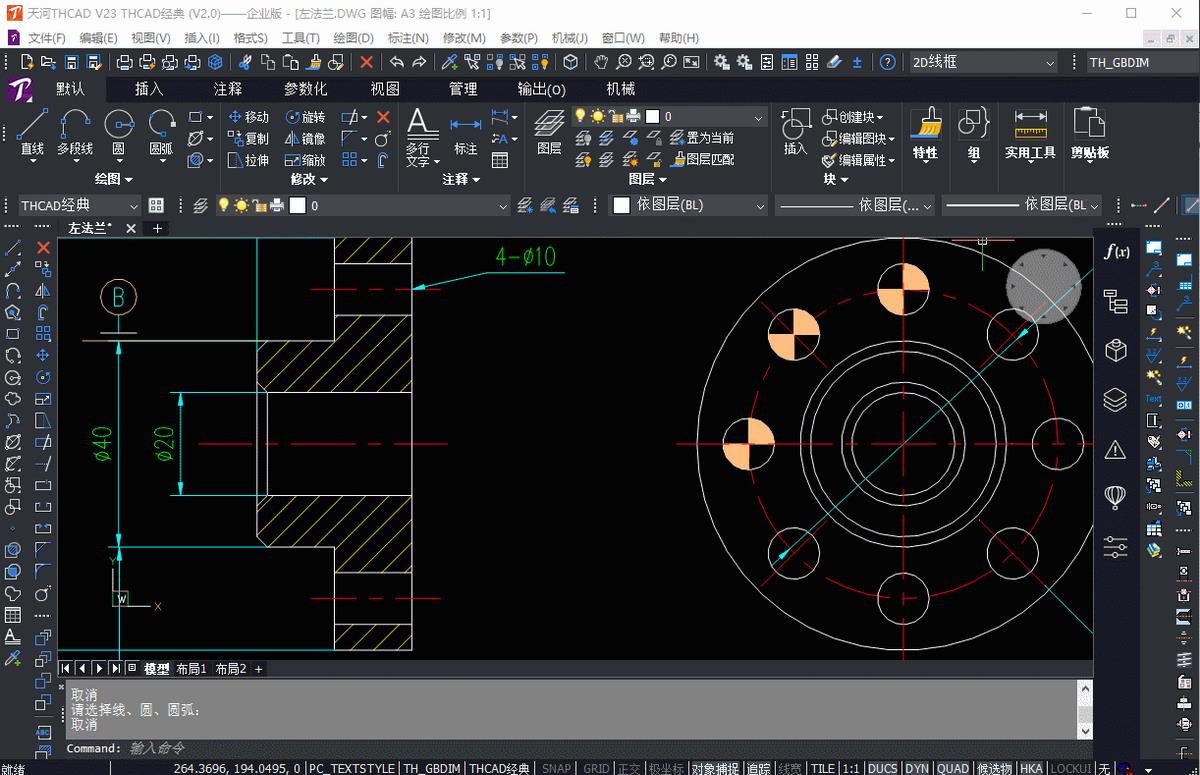Expand the THCAD经典 workspace dropdown

(80, 205)
